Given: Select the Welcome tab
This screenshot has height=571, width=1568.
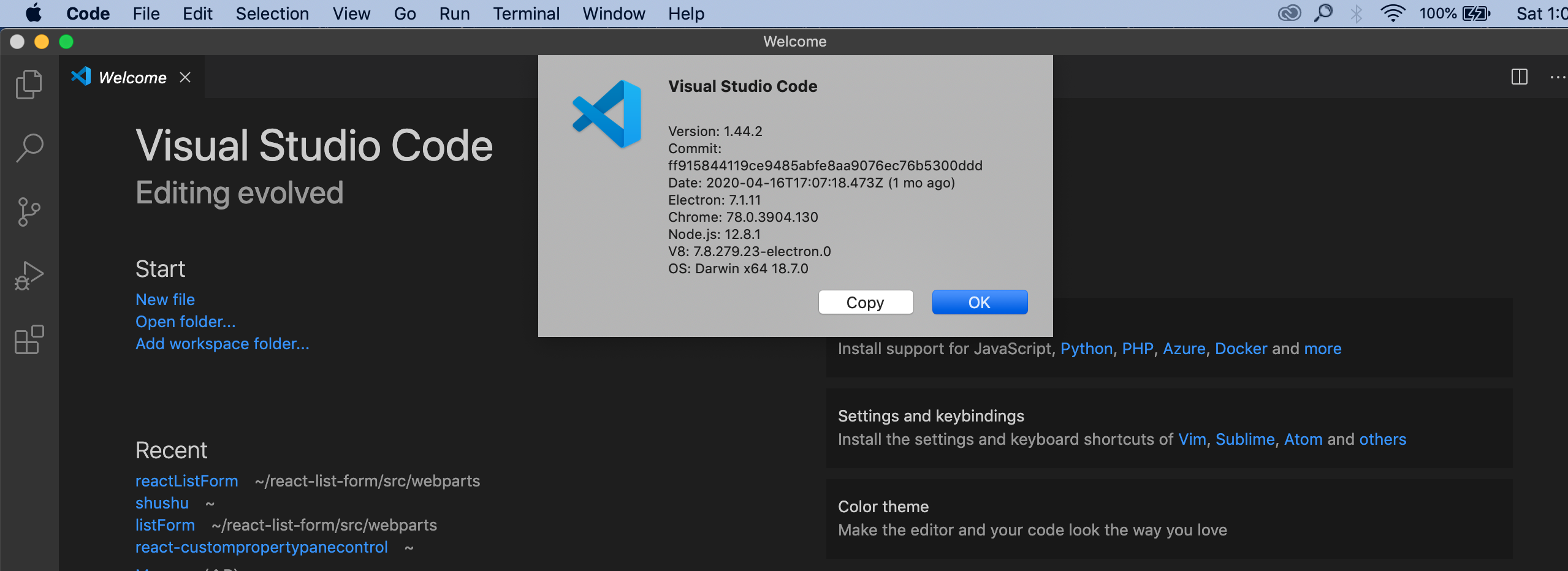Looking at the screenshot, I should point(132,77).
